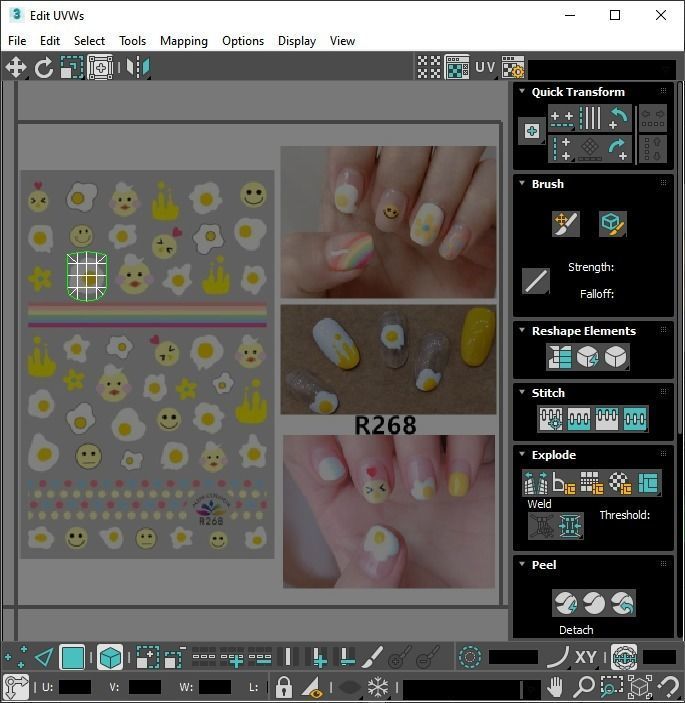Collapse the Explode rollout
The height and width of the screenshot is (703, 685).
(522, 454)
